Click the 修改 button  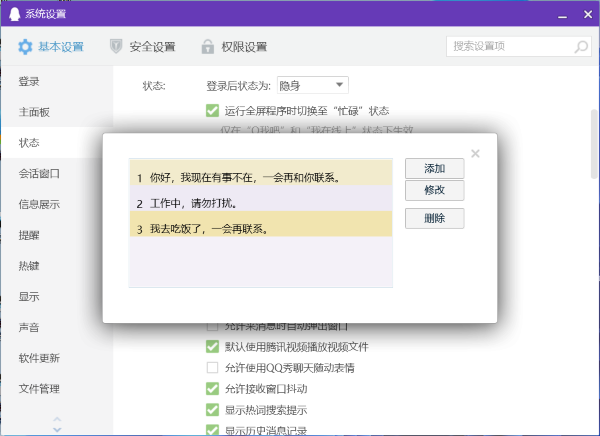click(x=434, y=190)
